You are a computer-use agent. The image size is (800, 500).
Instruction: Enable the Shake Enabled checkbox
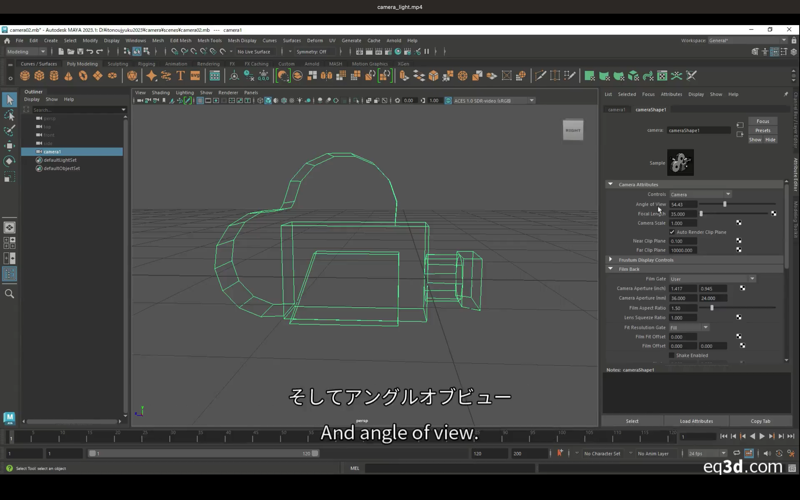coord(672,355)
